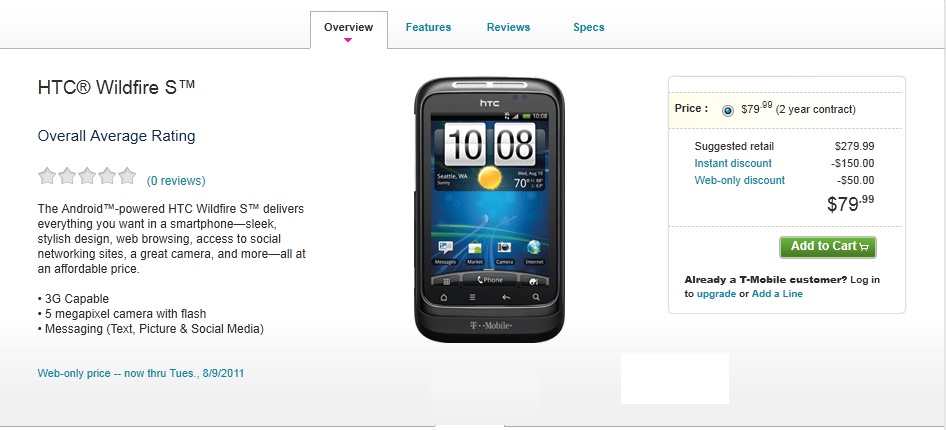Click the Add to Cart button
This screenshot has height=430, width=946.
click(x=828, y=247)
